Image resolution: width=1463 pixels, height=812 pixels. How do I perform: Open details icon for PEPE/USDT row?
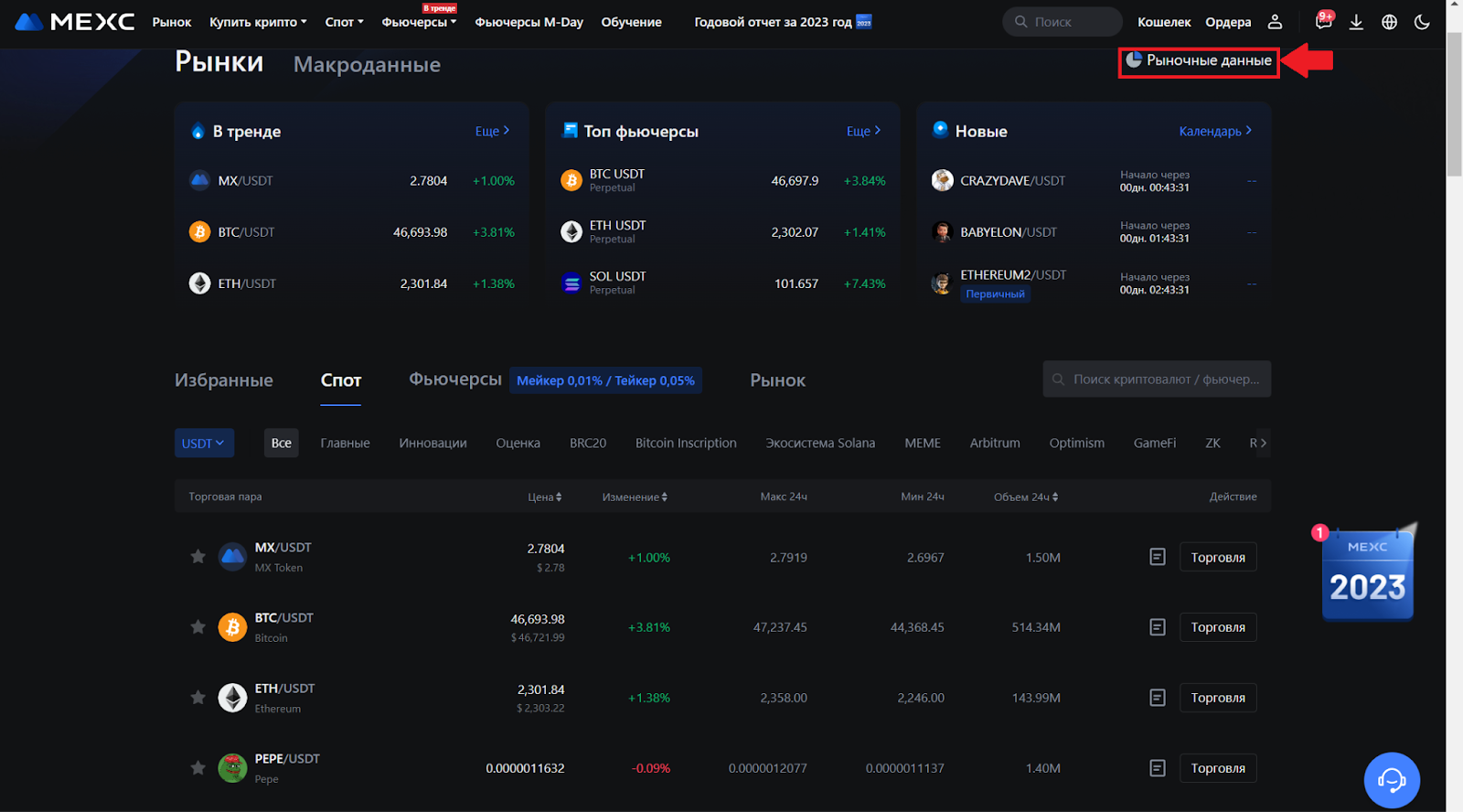tap(1158, 768)
